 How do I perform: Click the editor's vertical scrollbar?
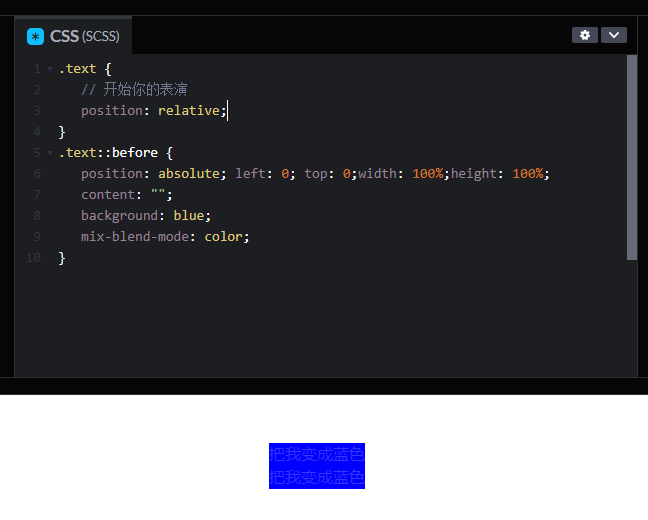click(631, 157)
